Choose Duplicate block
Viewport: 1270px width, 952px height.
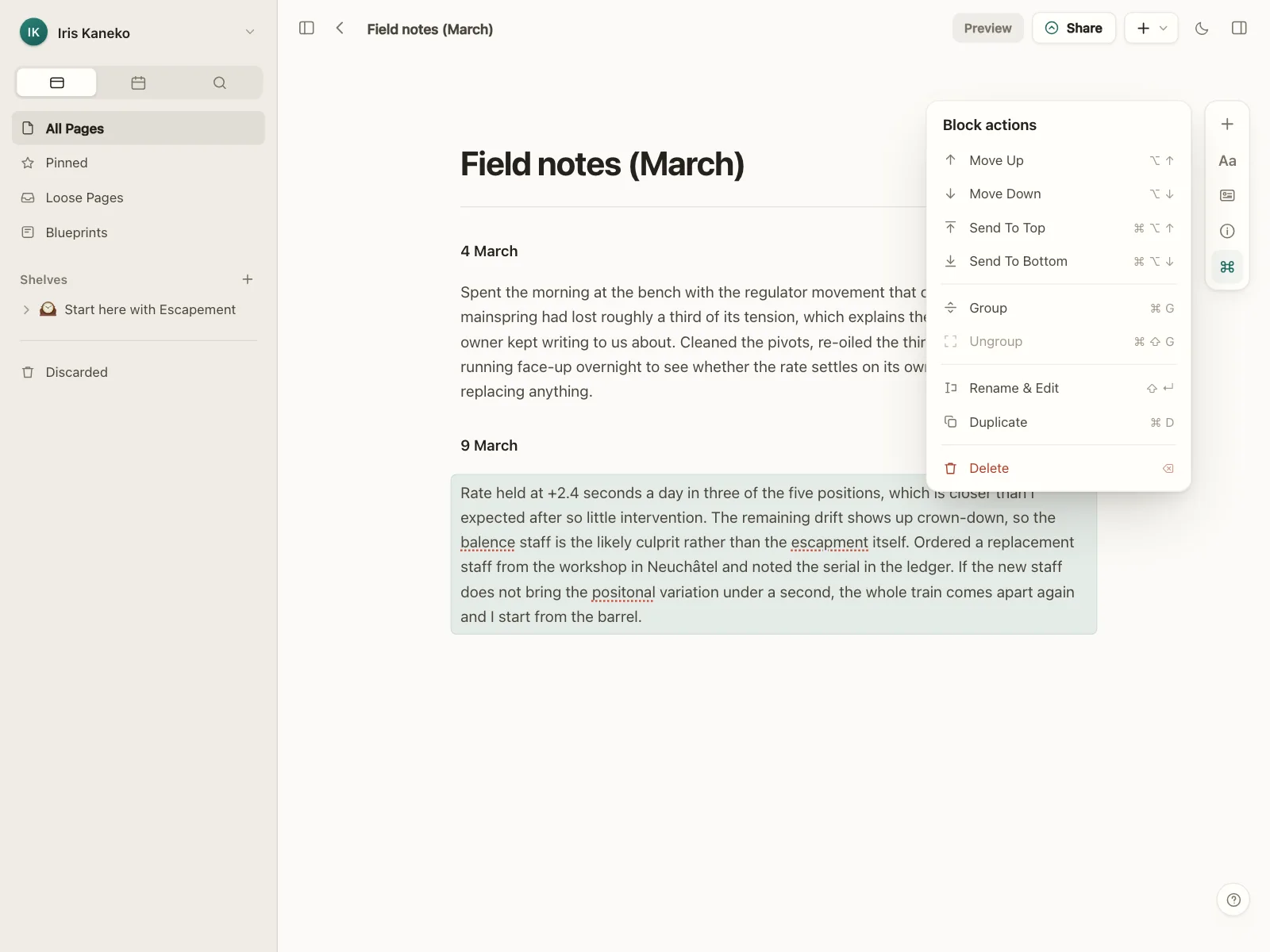pyautogui.click(x=1059, y=422)
